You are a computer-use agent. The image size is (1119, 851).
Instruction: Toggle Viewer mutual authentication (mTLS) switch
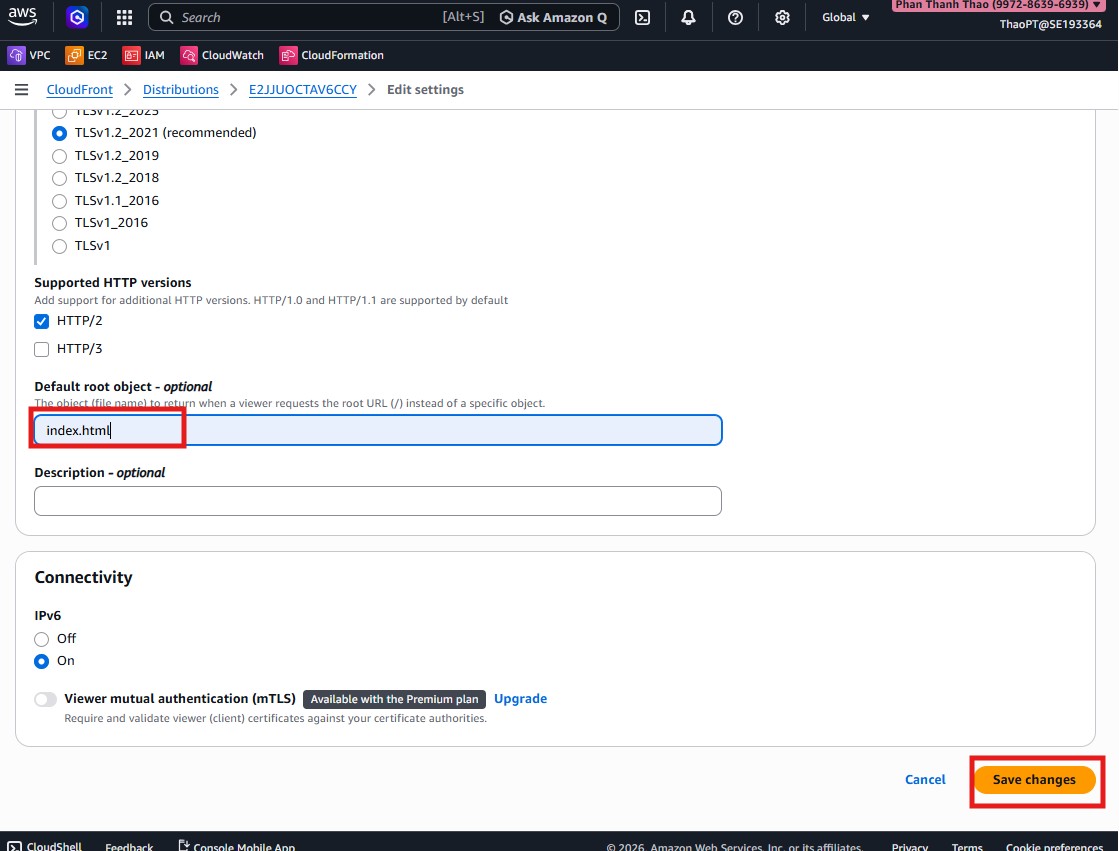[46, 699]
